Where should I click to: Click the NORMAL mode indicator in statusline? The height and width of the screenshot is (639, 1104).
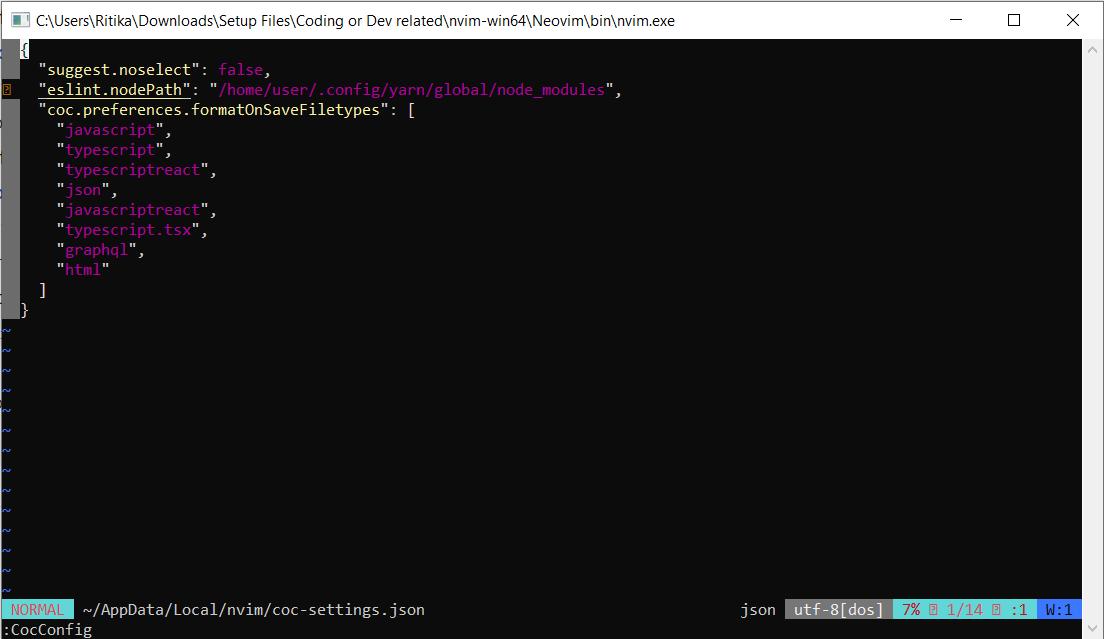point(37,609)
